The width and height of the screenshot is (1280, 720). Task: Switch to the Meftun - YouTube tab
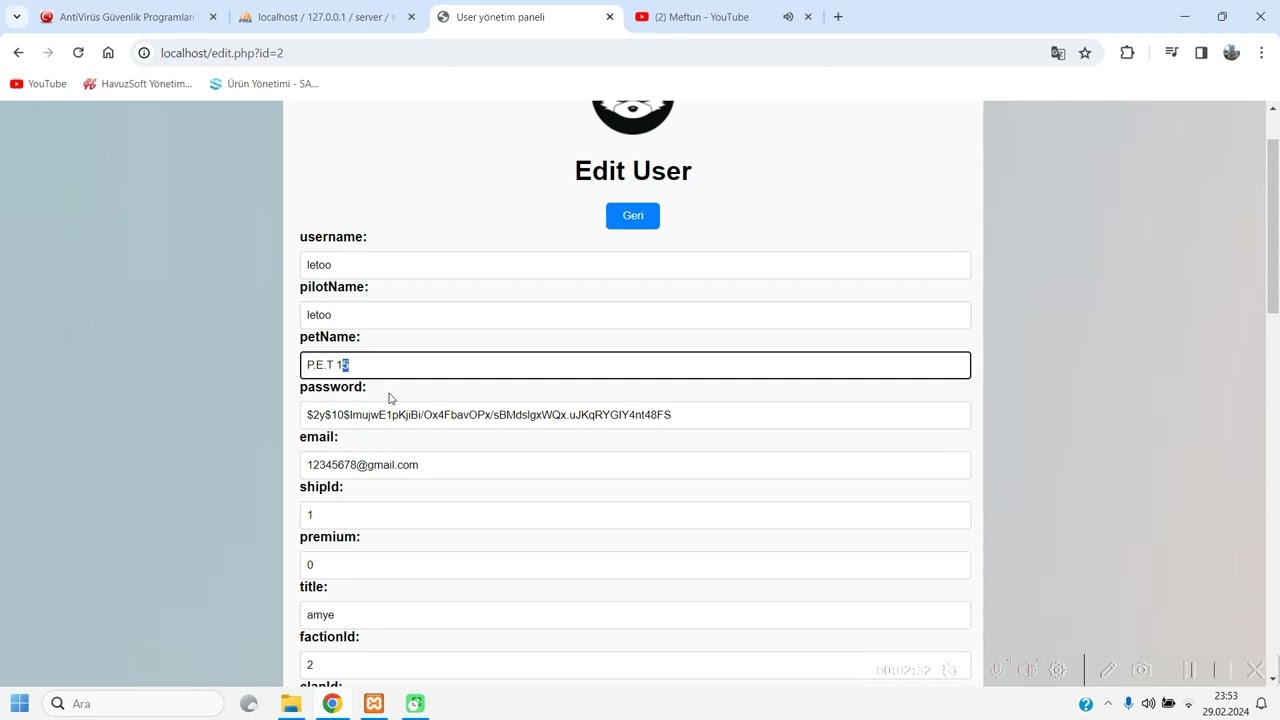[x=724, y=17]
